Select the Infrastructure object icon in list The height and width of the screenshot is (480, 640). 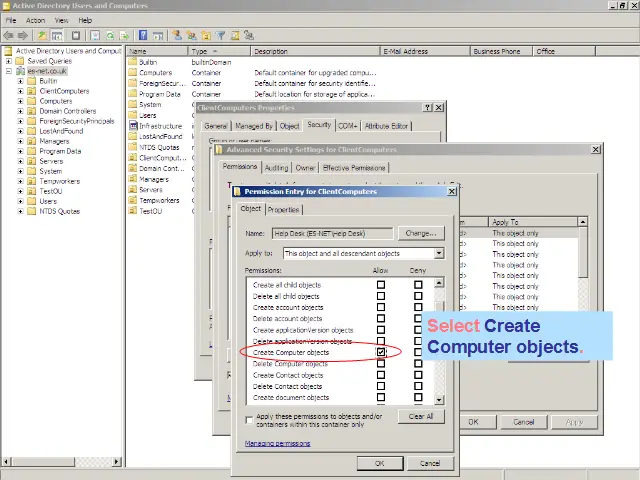(133, 126)
